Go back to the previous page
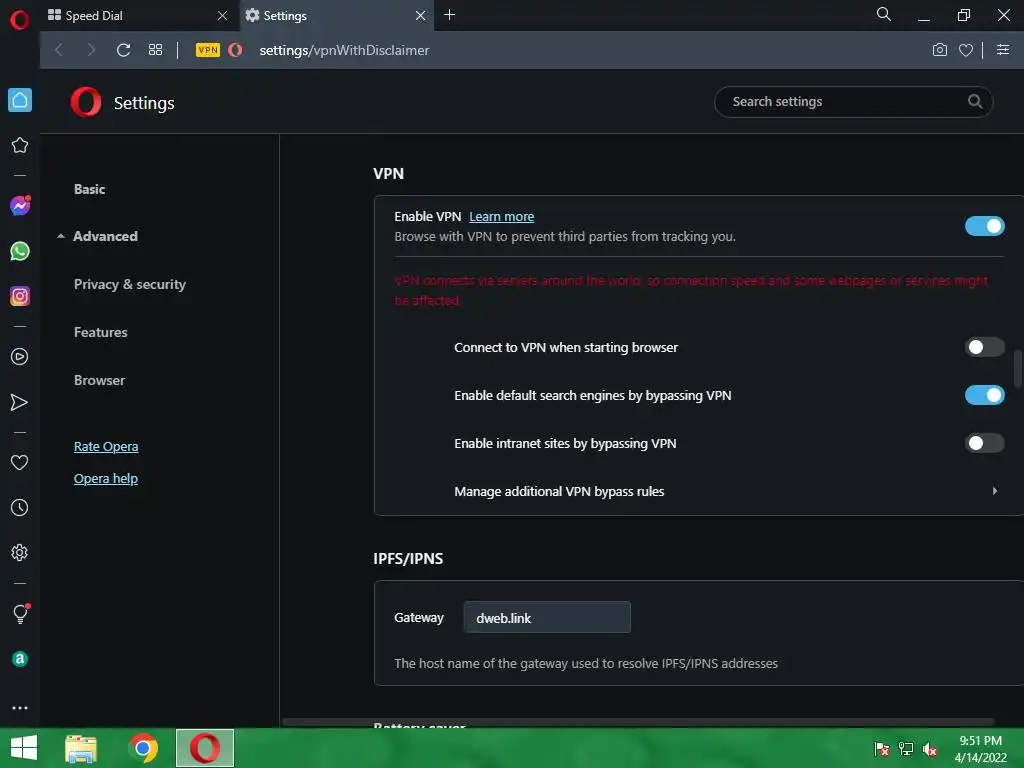 click(x=59, y=50)
